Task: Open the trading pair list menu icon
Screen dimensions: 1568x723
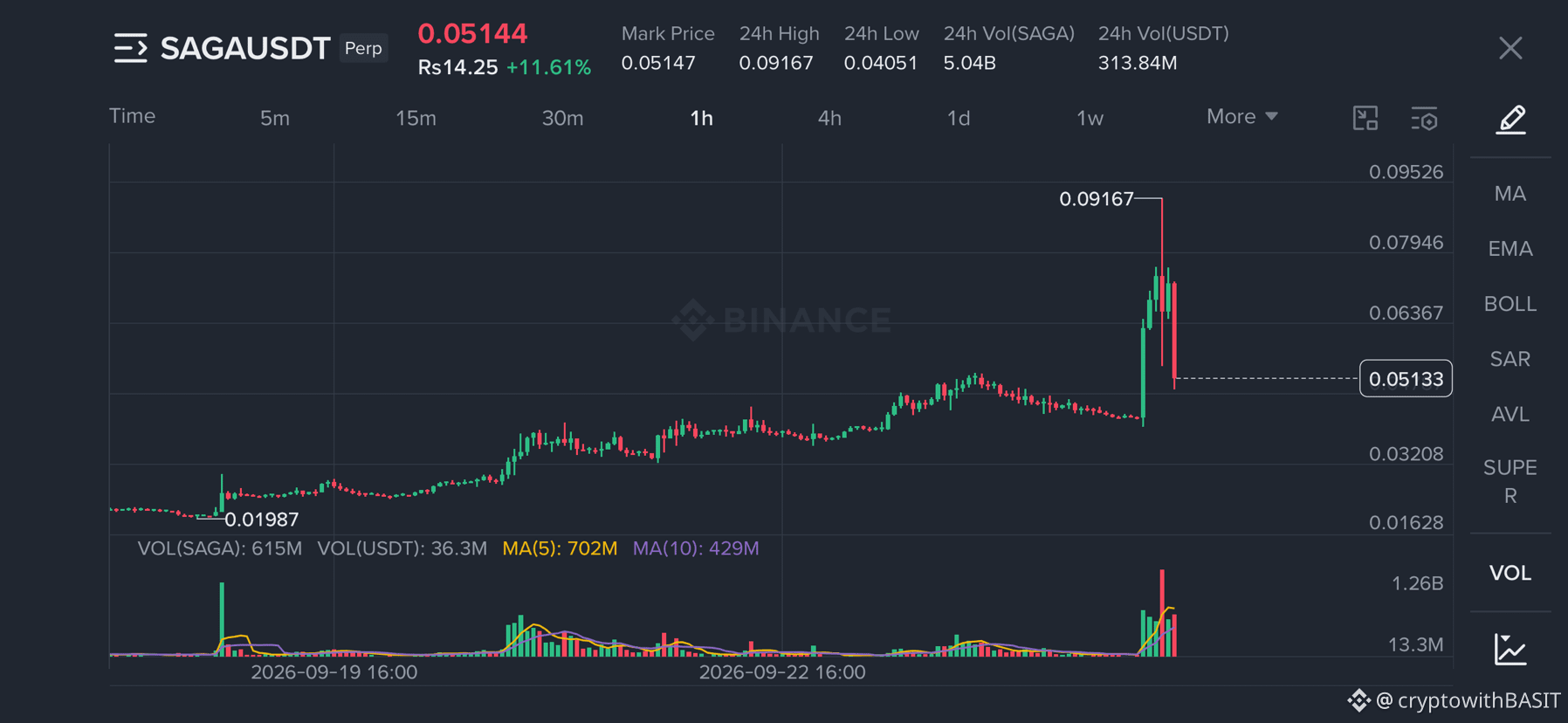Action: (131, 48)
